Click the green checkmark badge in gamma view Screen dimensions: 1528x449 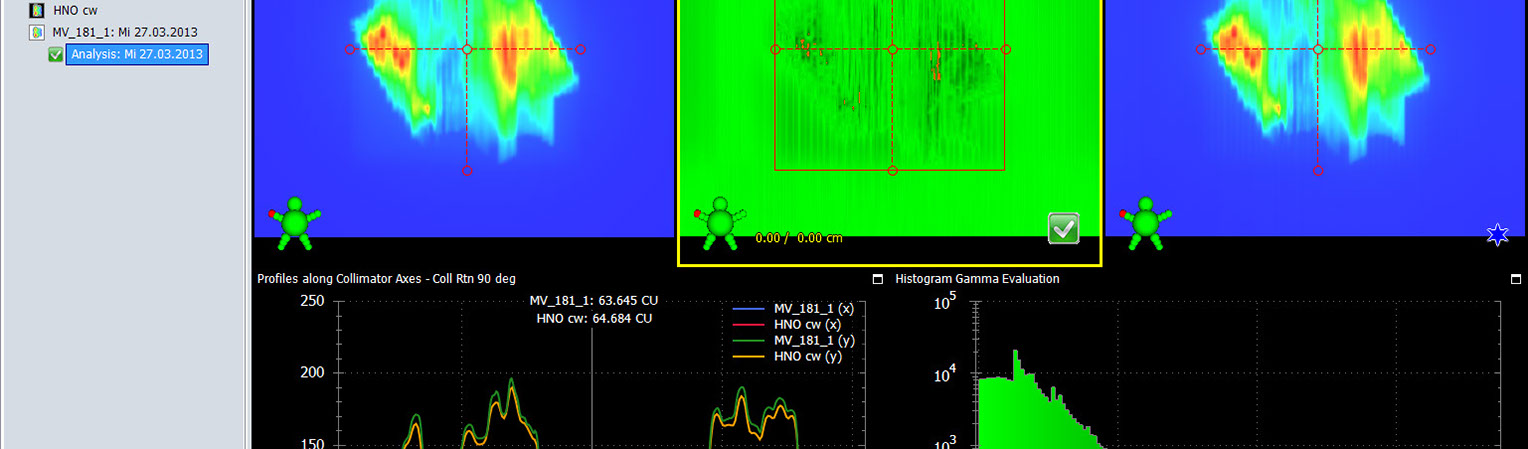(1064, 228)
